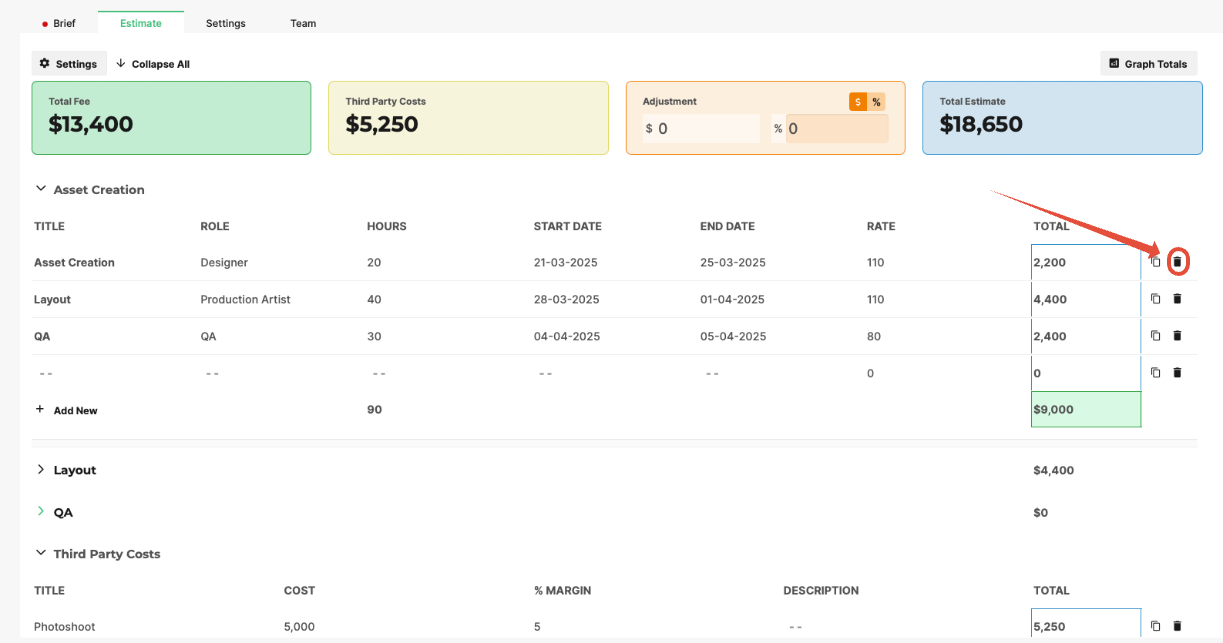Image resolution: width=1223 pixels, height=643 pixels.
Task: Collapse the Asset Creation section
Action: [x=41, y=188]
